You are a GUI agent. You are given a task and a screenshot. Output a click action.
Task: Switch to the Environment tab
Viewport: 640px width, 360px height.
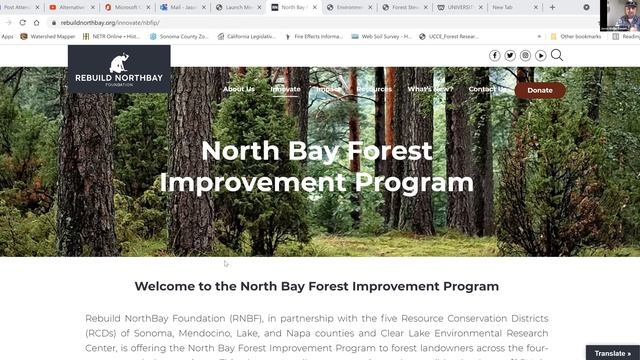349,7
